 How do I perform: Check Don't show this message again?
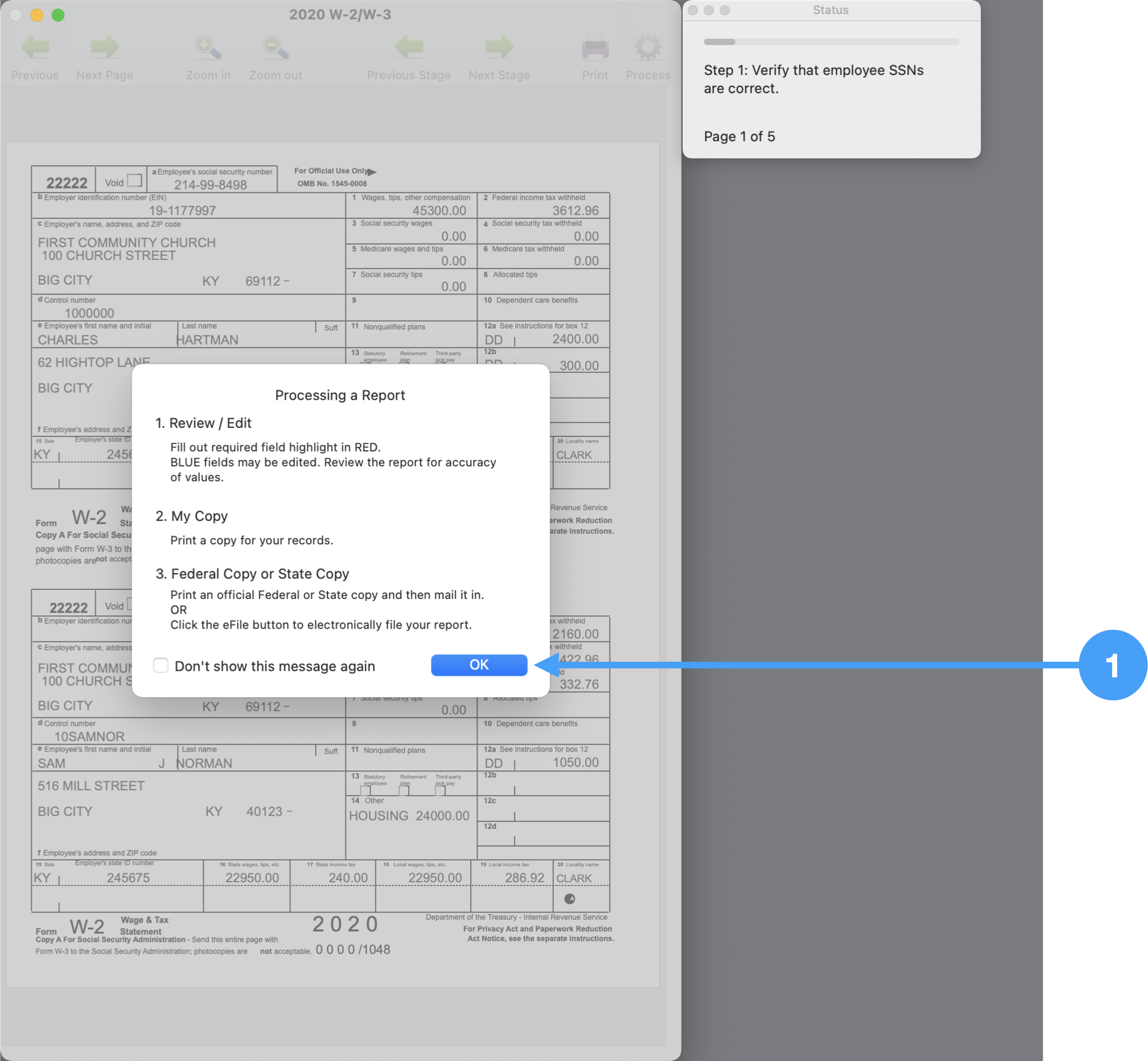point(160,666)
